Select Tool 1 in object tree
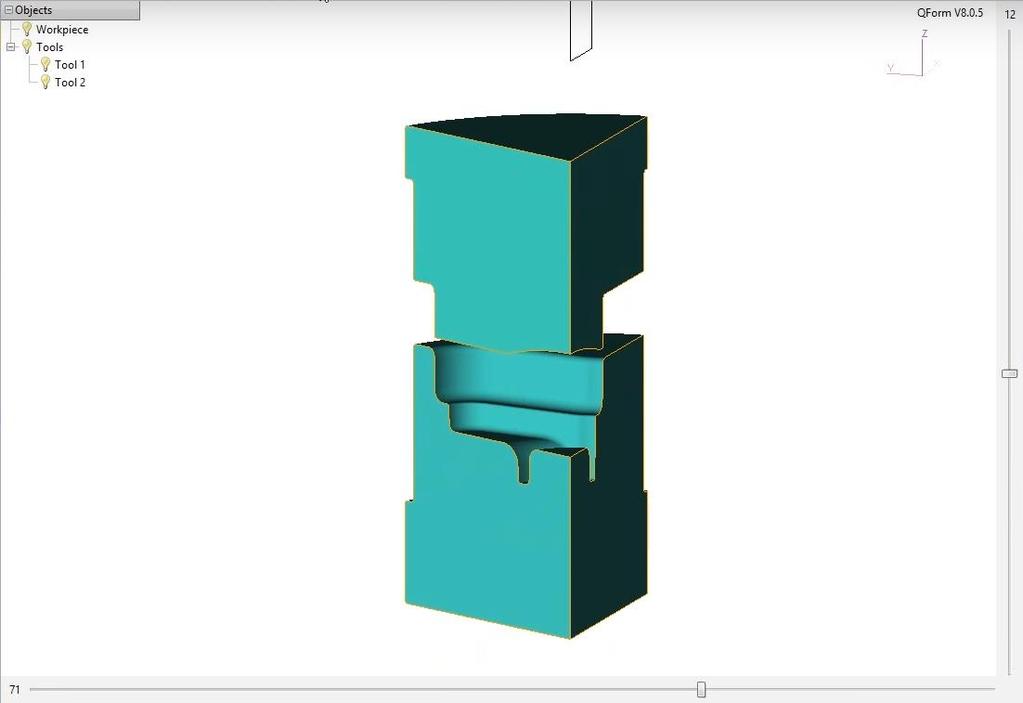Screen dimensions: 1023x703 pyautogui.click(x=70, y=65)
